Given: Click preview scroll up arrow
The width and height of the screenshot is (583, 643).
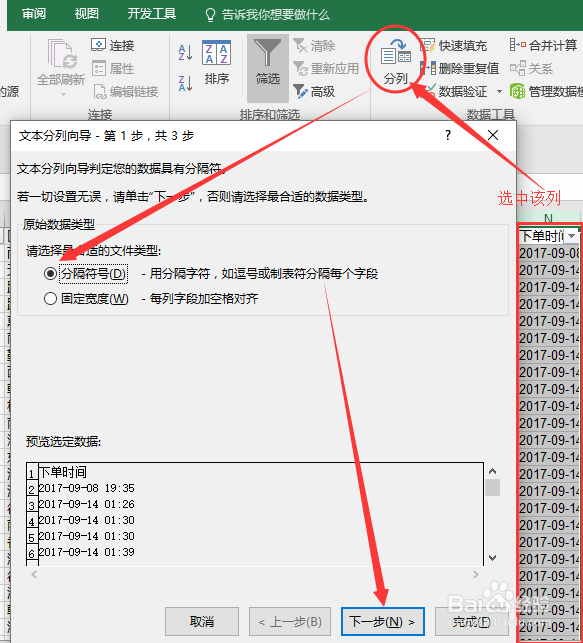Looking at the screenshot, I should pyautogui.click(x=492, y=471).
